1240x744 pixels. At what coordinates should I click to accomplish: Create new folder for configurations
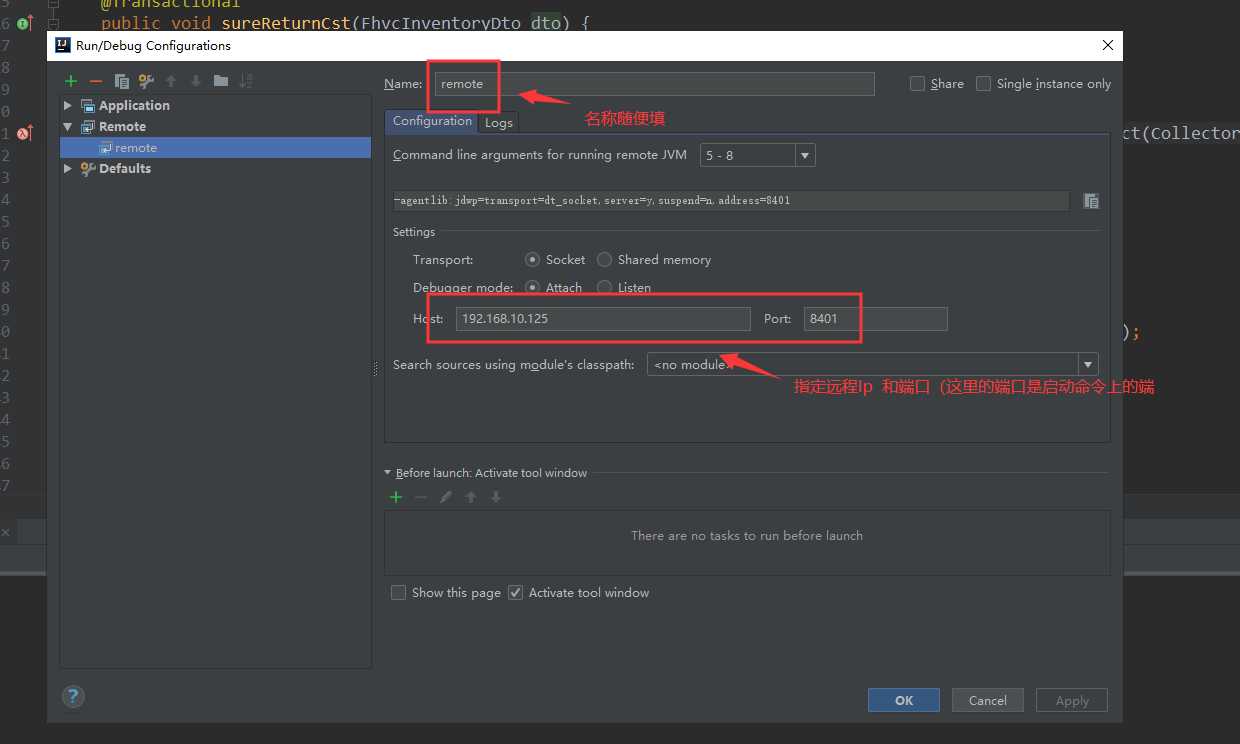click(221, 81)
